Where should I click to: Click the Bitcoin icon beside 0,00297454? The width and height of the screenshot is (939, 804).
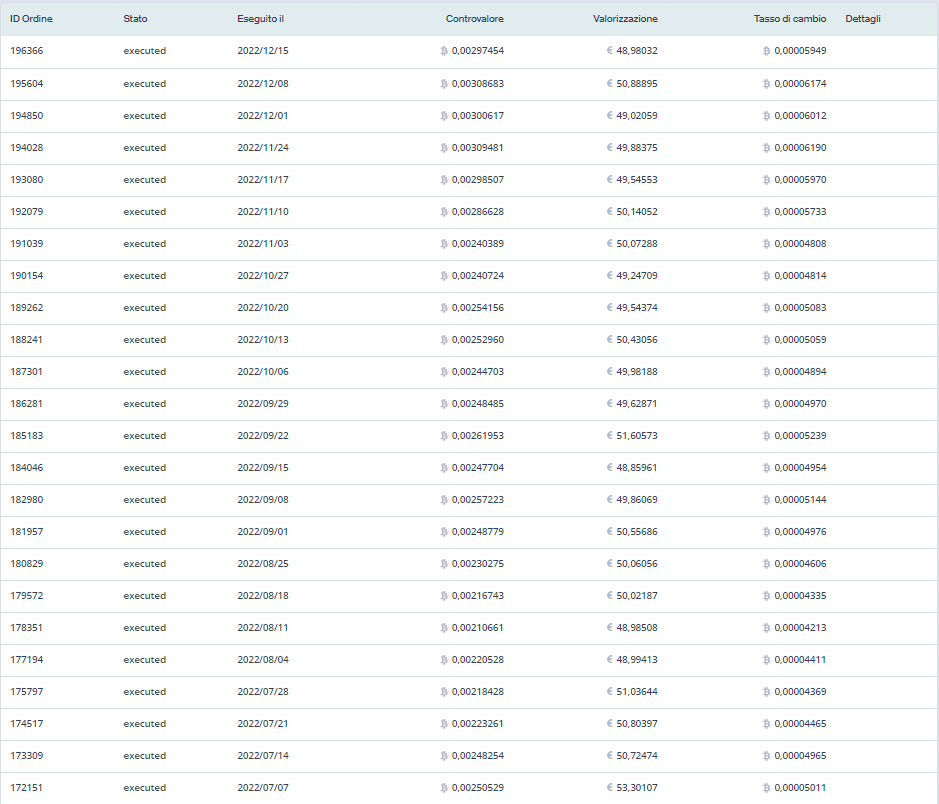[x=444, y=52]
